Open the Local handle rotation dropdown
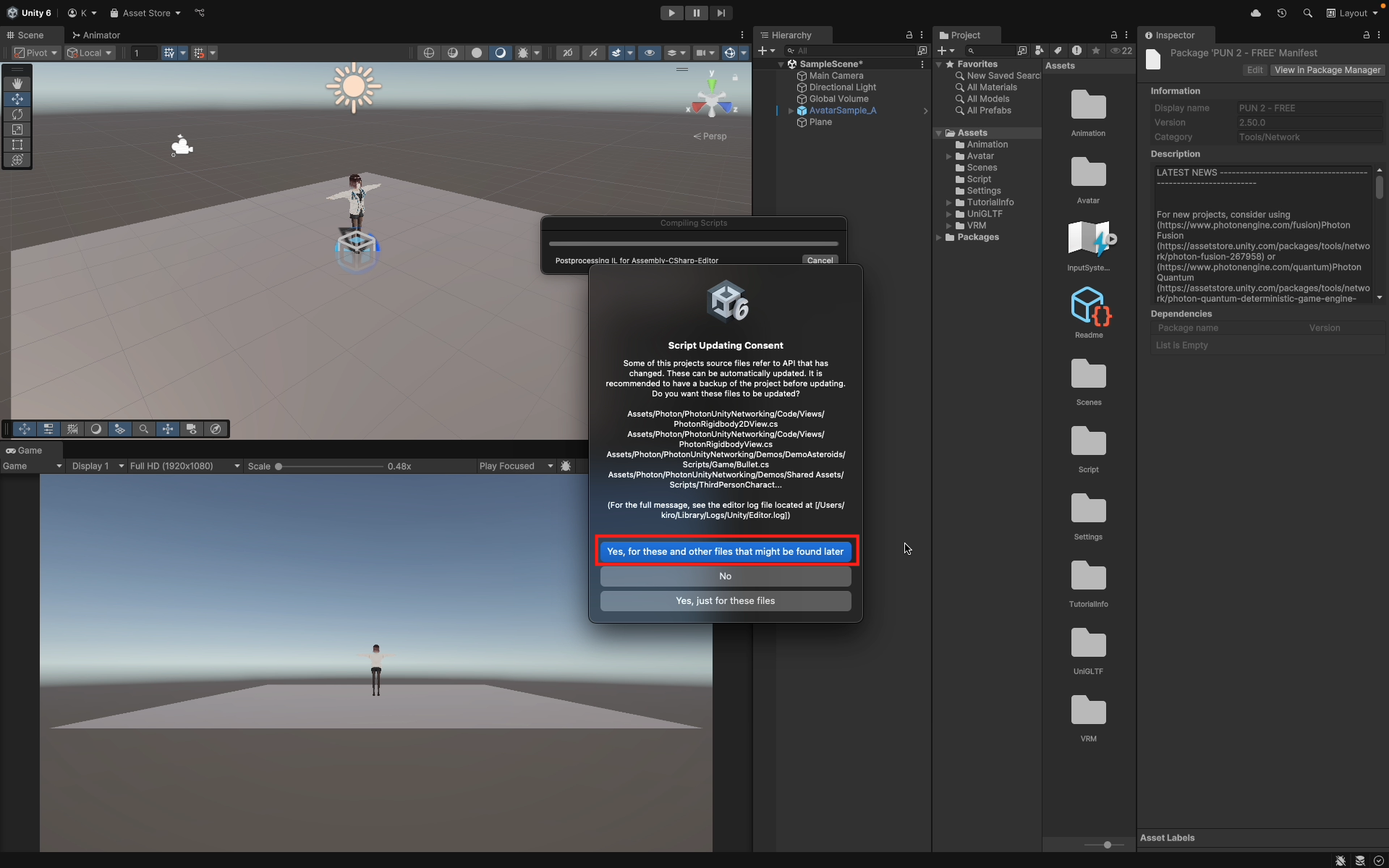 click(x=90, y=53)
